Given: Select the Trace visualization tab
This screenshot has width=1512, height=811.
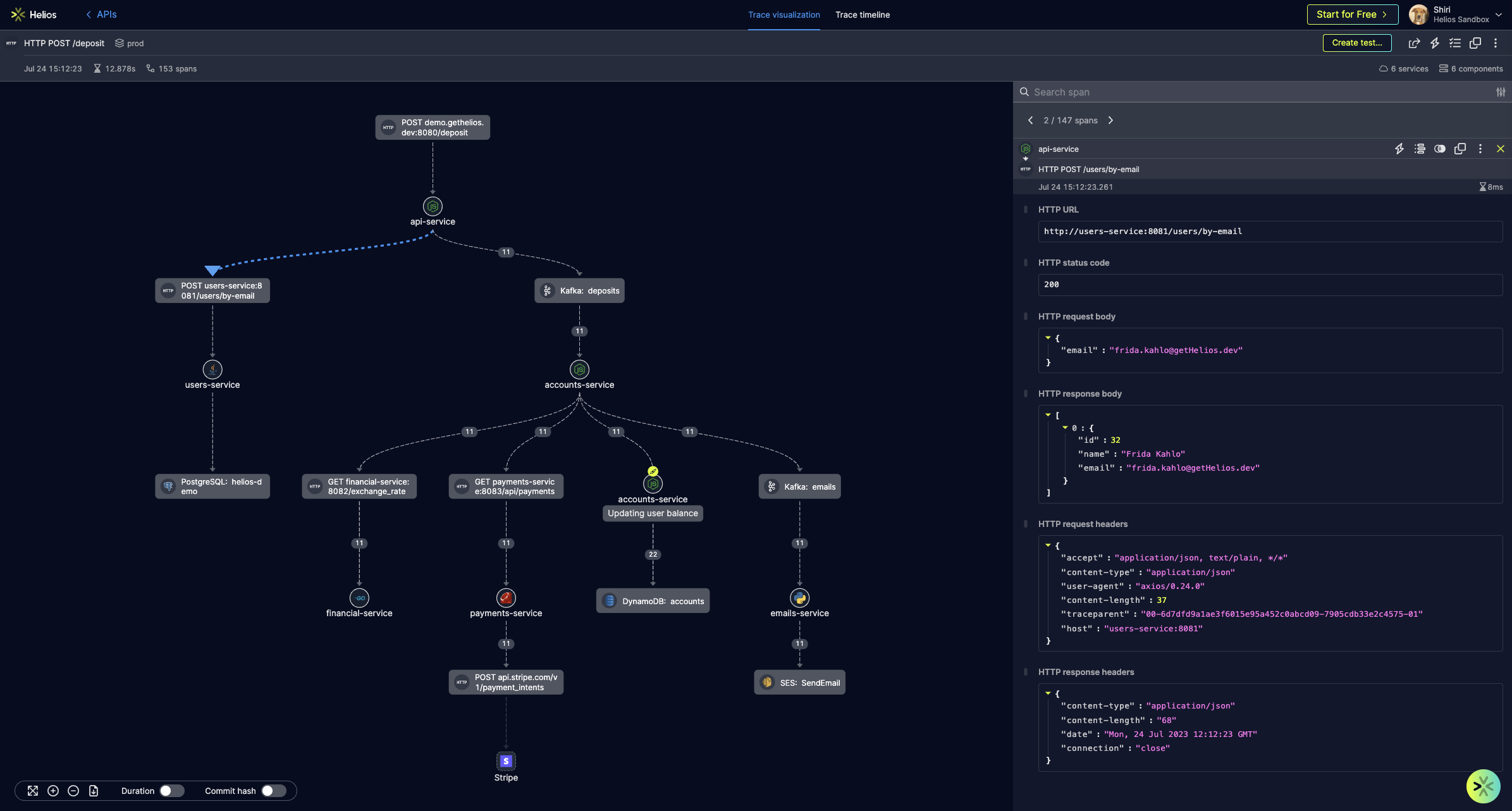Looking at the screenshot, I should pyautogui.click(x=784, y=15).
